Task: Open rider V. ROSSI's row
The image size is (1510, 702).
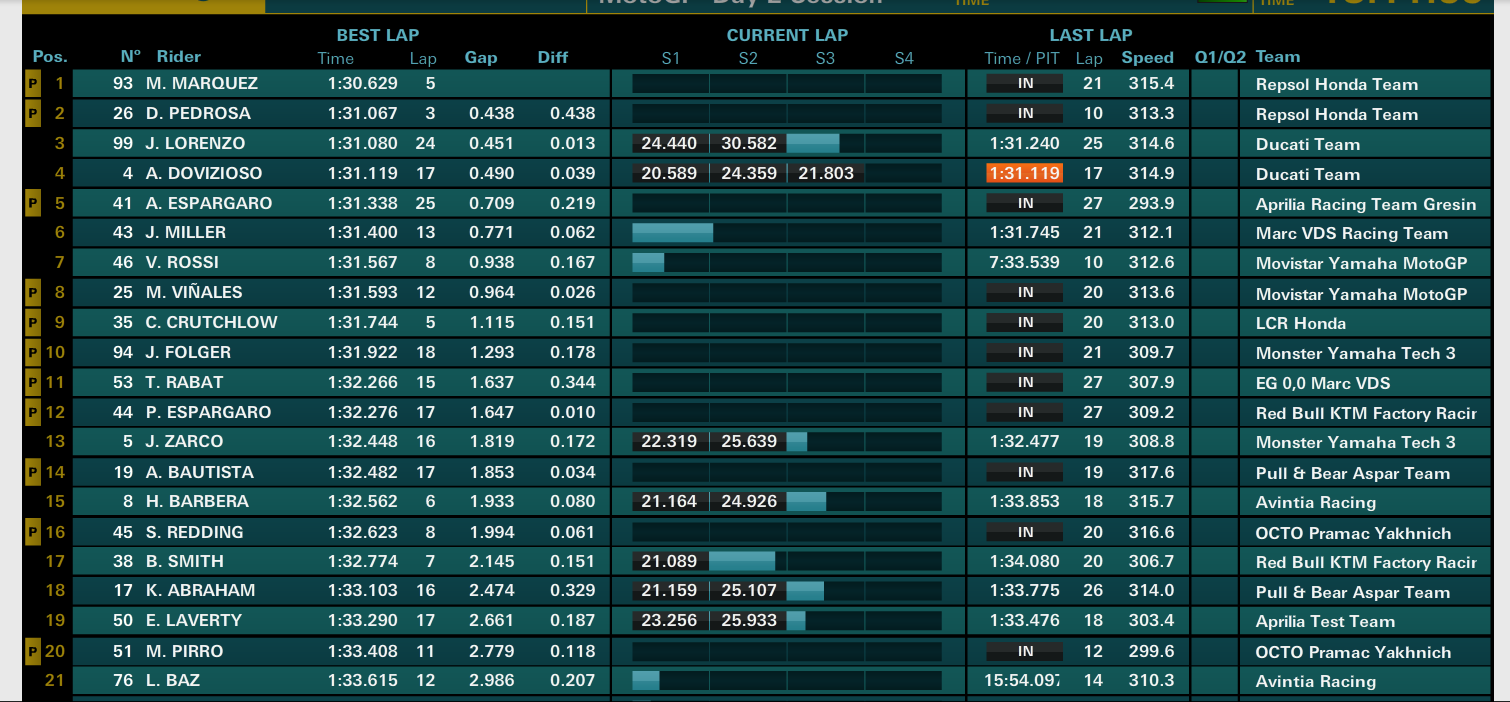Action: click(182, 263)
